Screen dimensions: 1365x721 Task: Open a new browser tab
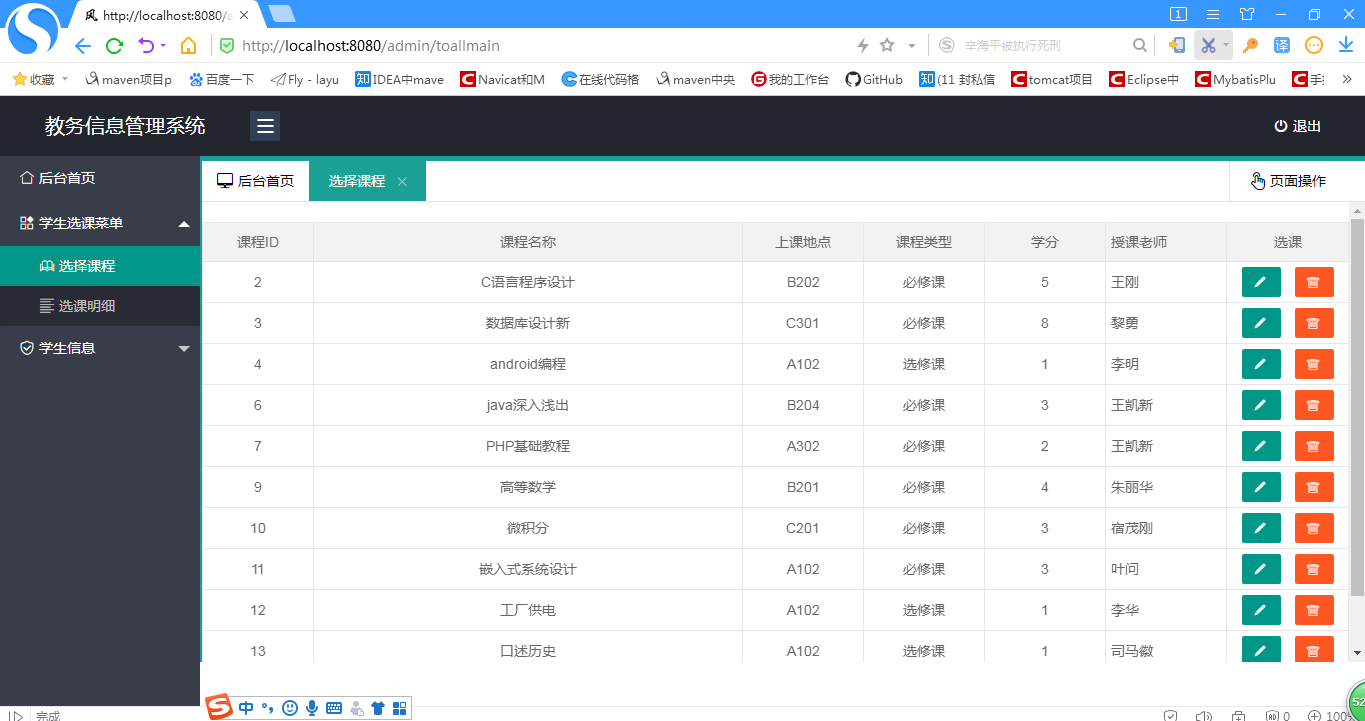[x=282, y=13]
